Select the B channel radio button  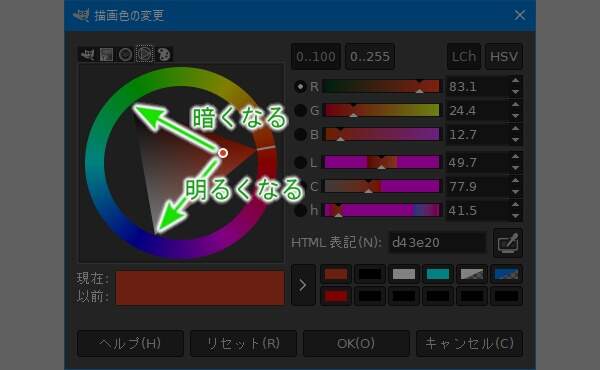(x=300, y=134)
